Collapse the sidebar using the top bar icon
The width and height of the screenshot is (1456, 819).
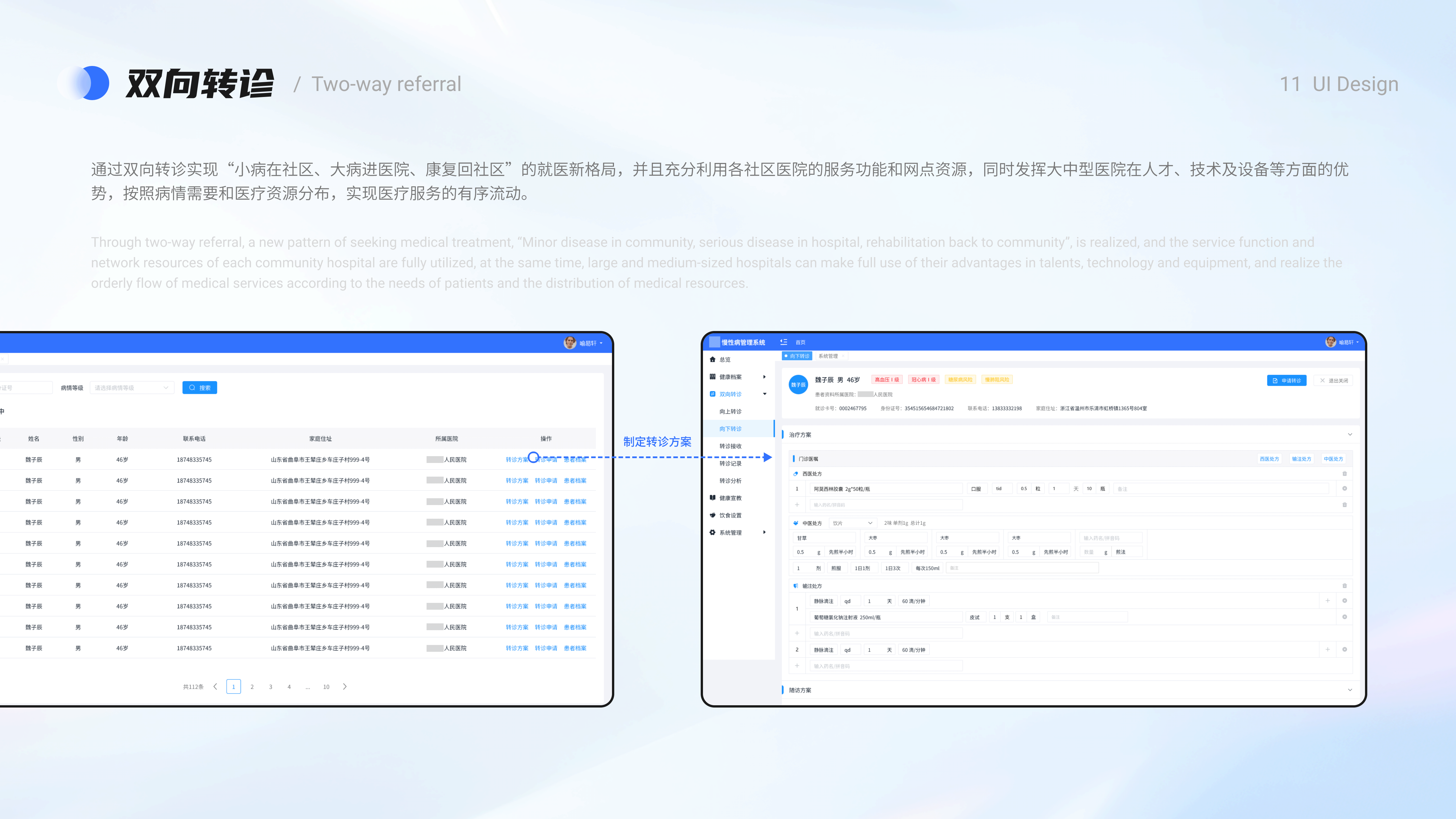784,342
